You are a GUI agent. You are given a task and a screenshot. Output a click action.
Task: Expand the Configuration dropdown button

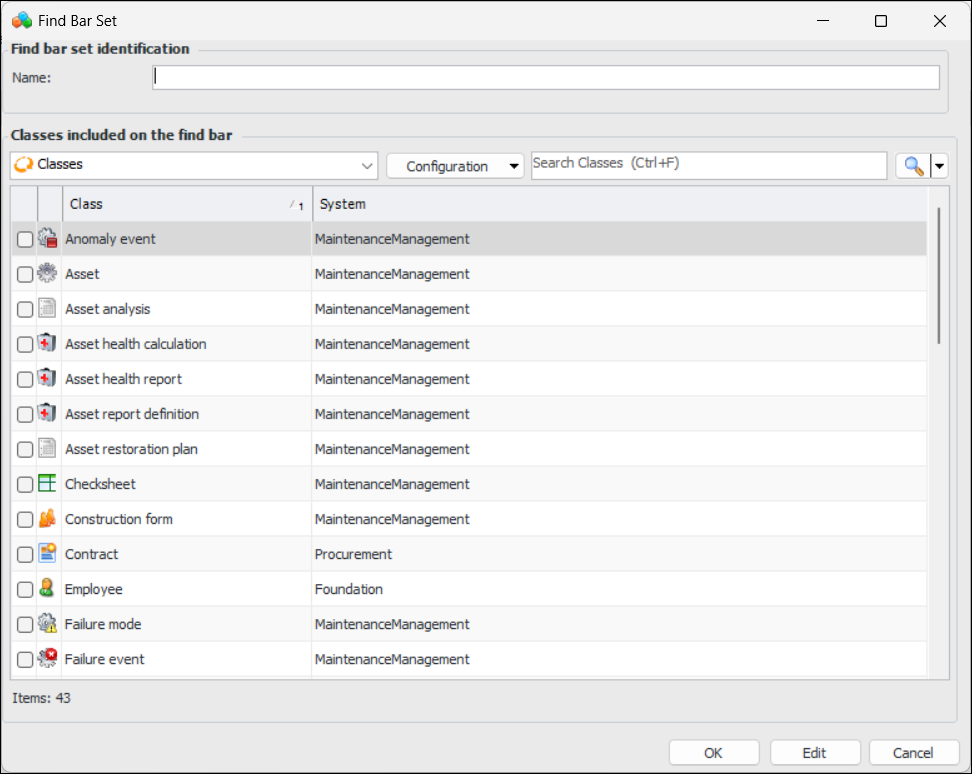(455, 166)
